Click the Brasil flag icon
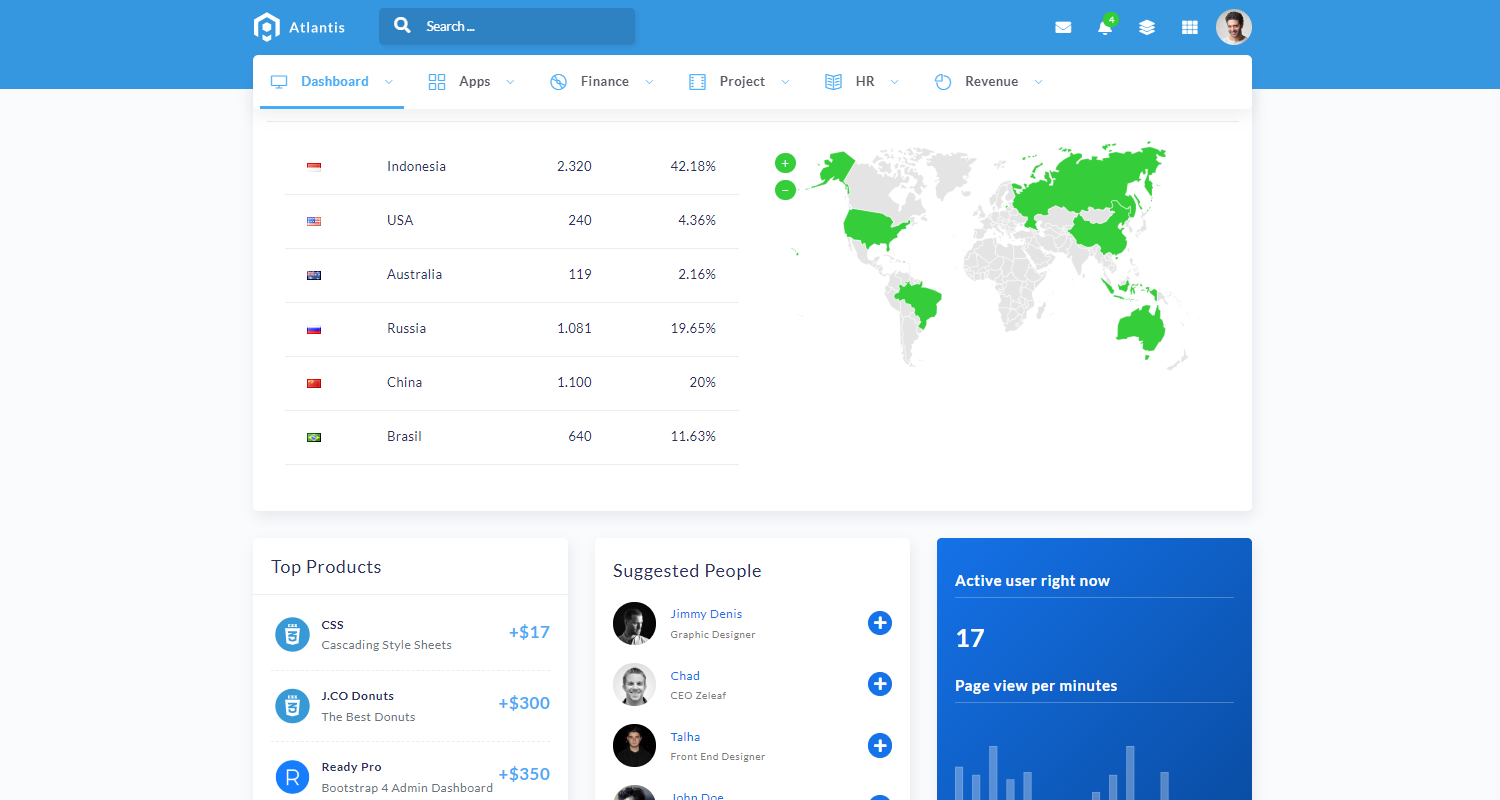This screenshot has height=800, width=1500. click(x=314, y=437)
